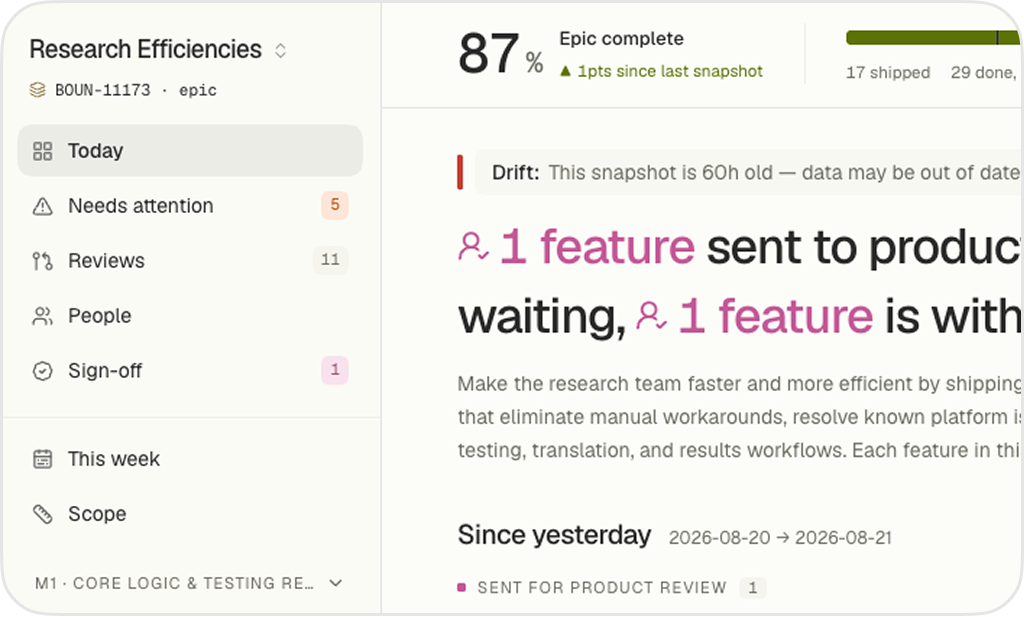Viewport: 1024px width, 617px height.
Task: Click the first pink '1 feature' link
Action: pos(597,247)
